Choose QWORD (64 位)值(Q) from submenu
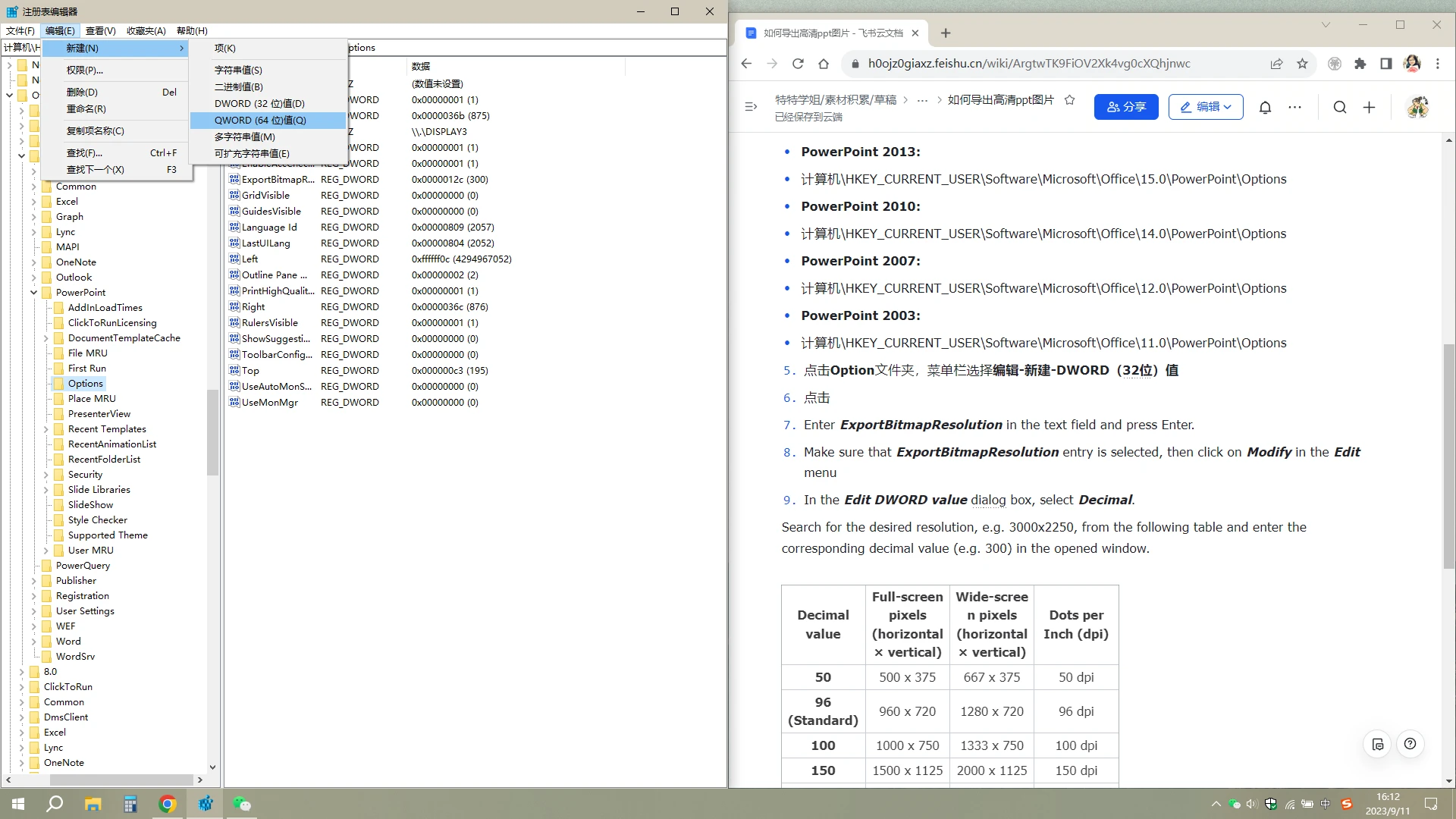 coord(268,120)
